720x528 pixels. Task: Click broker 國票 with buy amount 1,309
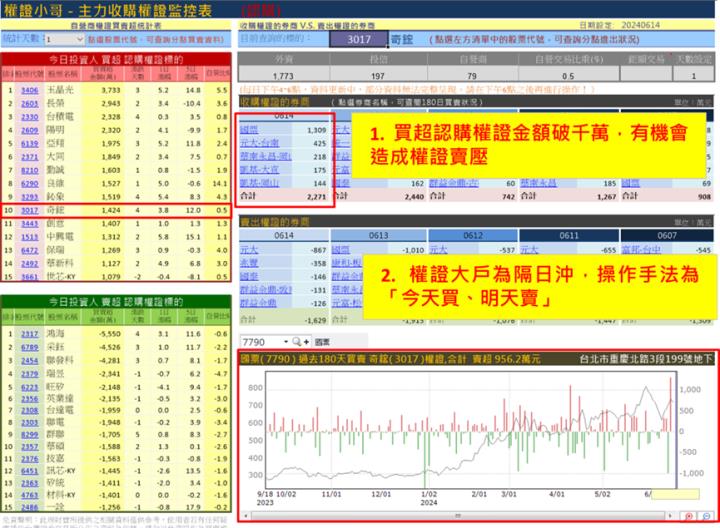pos(249,130)
